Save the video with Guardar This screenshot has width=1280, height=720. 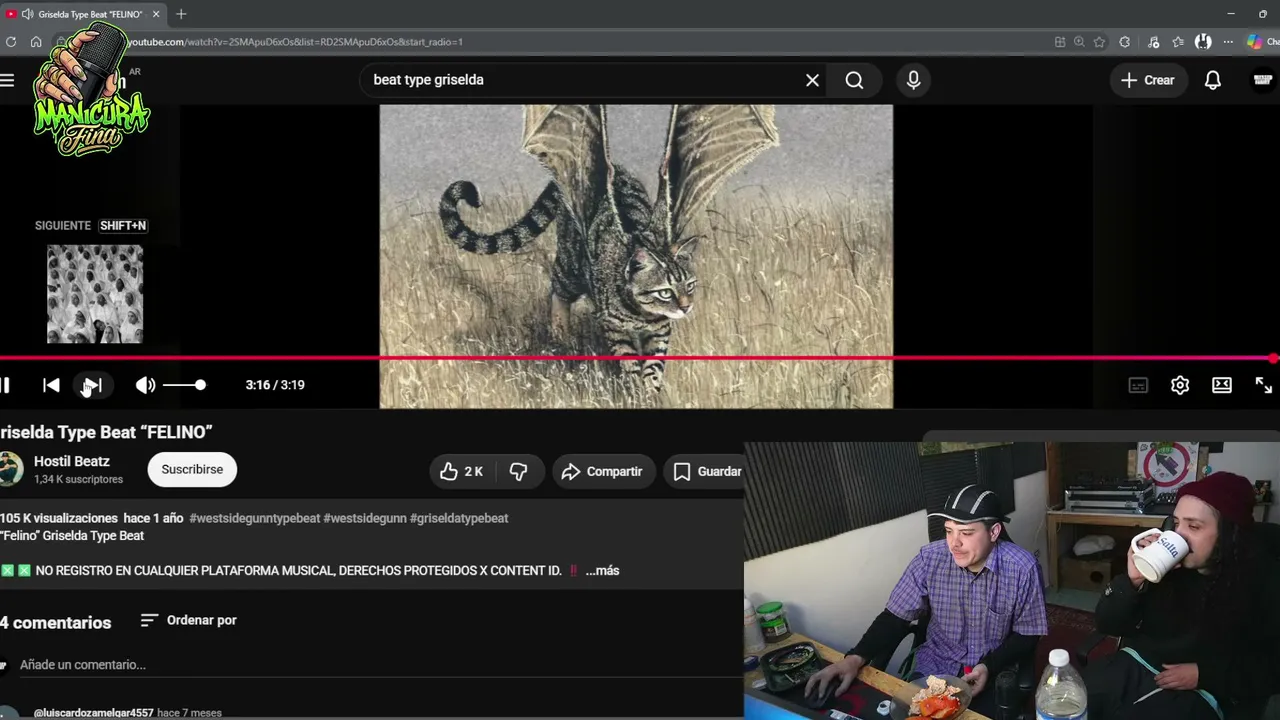point(707,471)
